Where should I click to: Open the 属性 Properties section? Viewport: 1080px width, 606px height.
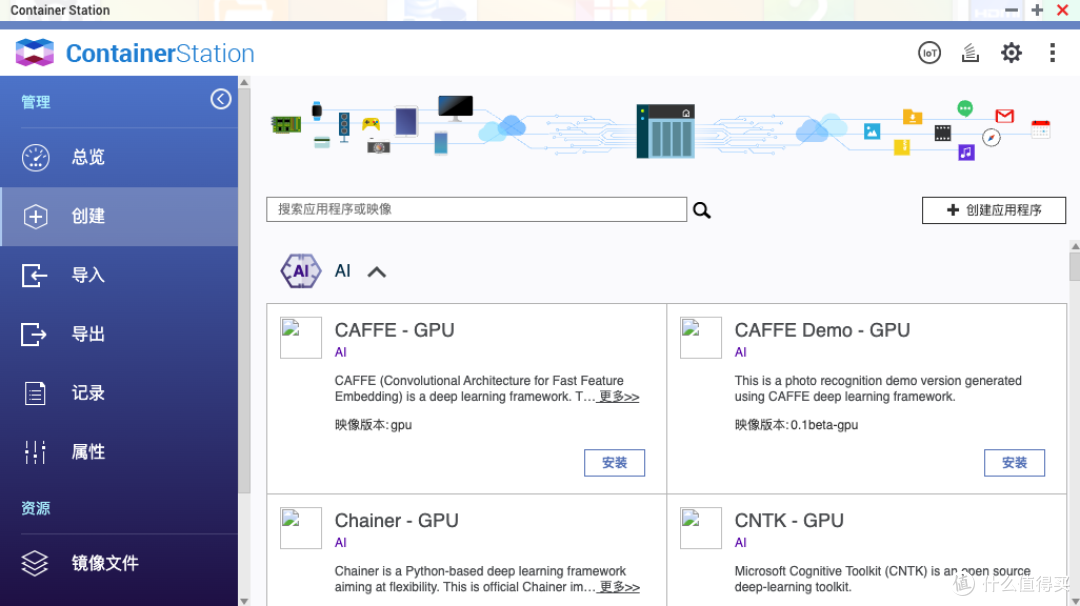(87, 452)
